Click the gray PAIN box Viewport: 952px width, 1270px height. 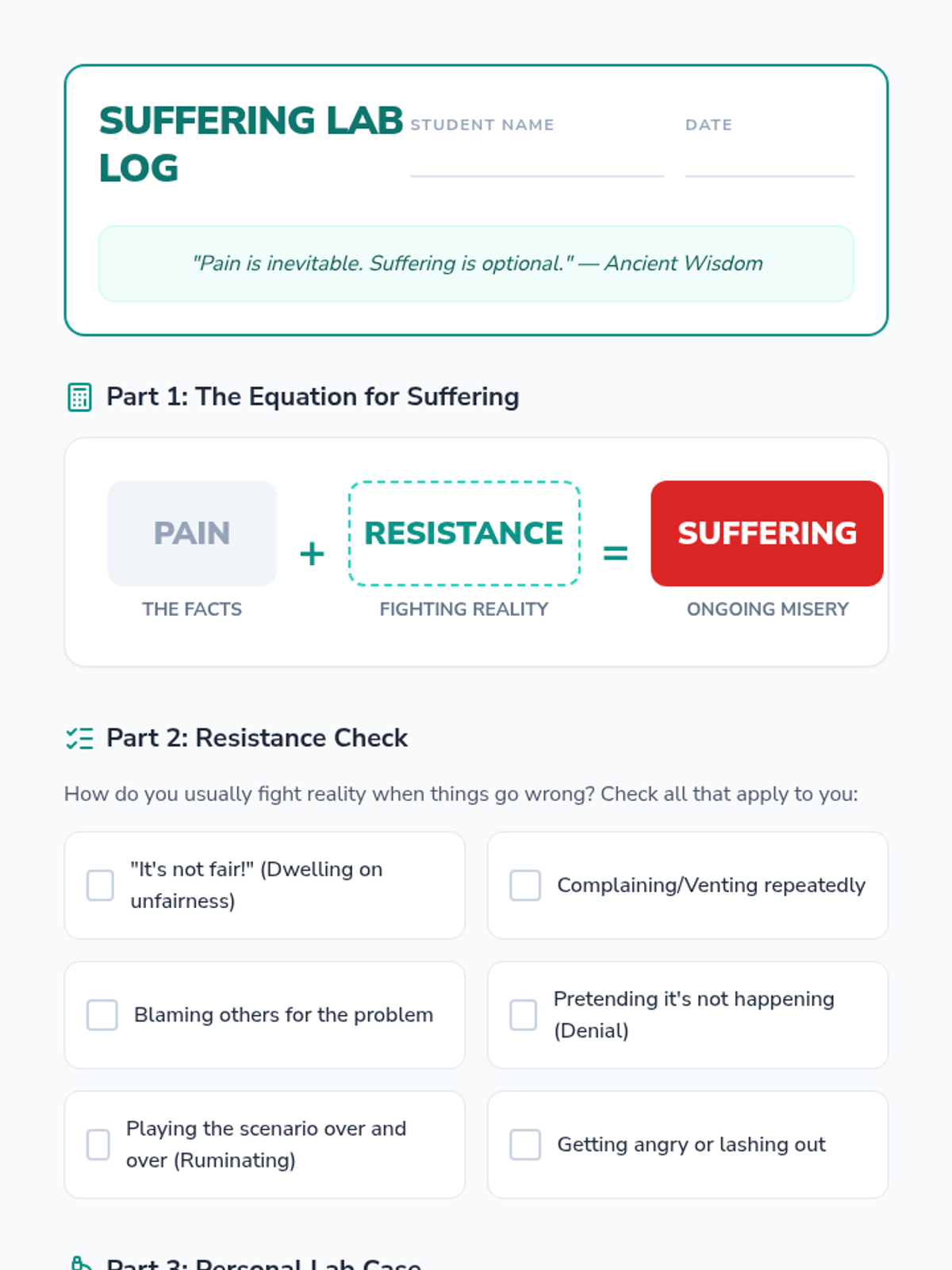pos(192,533)
